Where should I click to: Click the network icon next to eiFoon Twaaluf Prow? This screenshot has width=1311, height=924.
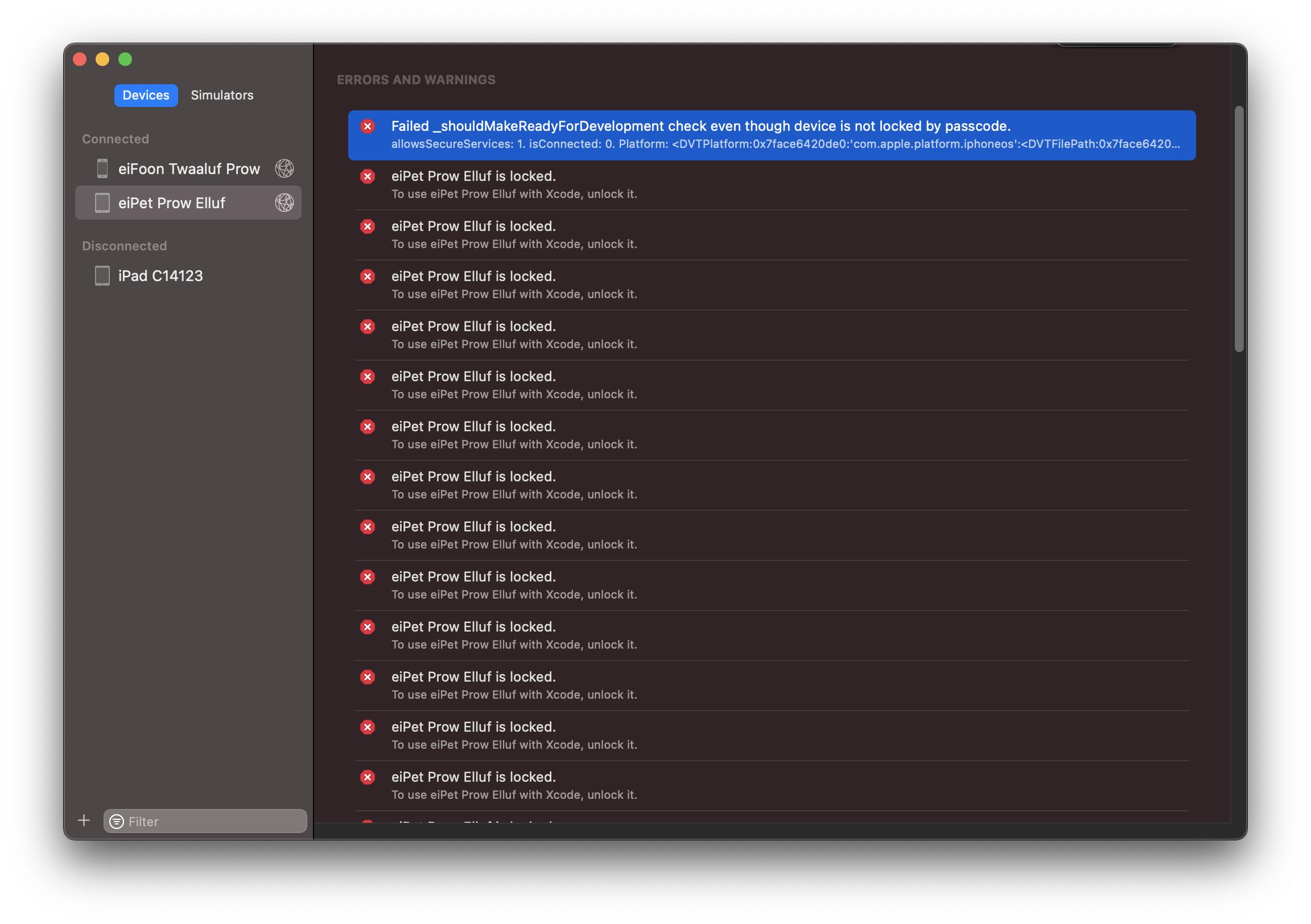284,168
